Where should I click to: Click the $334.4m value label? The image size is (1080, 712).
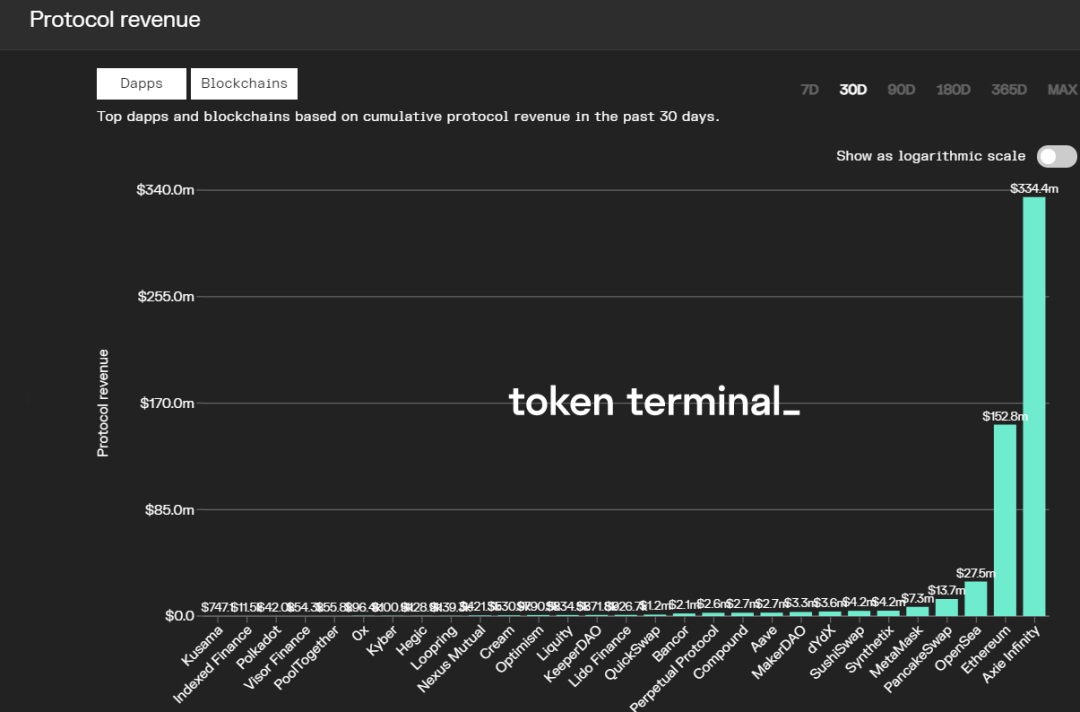click(1034, 189)
